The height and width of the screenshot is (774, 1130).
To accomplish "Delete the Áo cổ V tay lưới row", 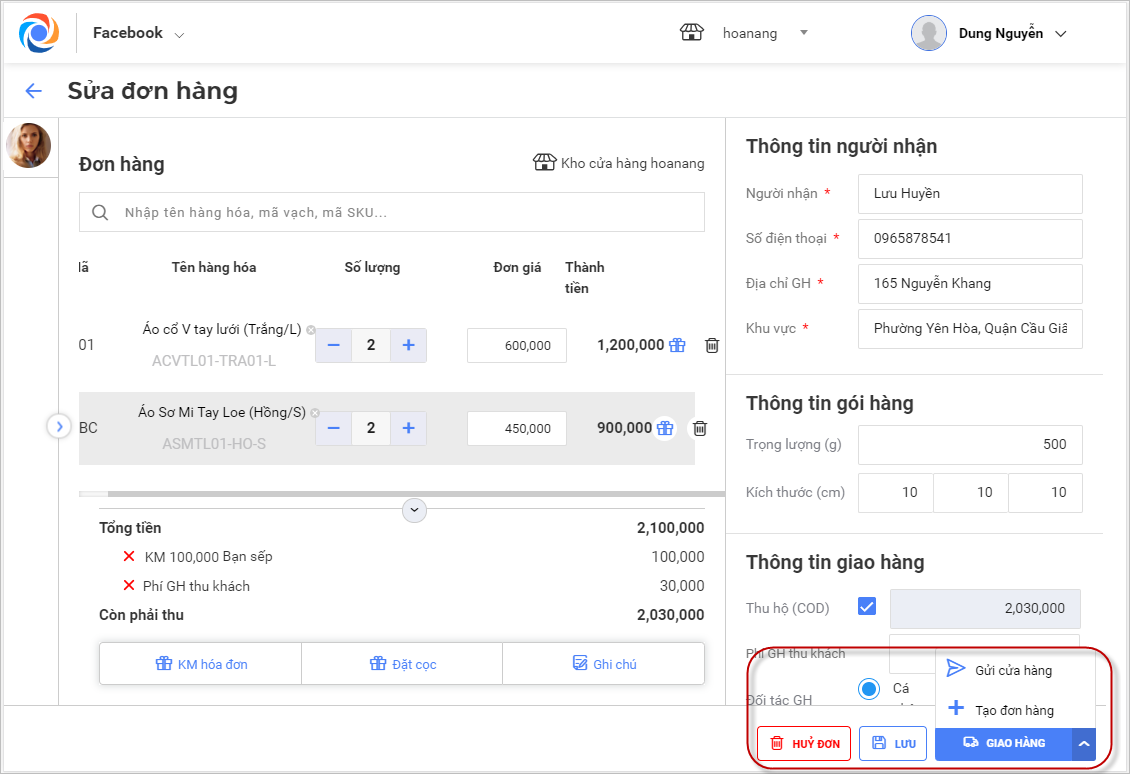I will (712, 345).
